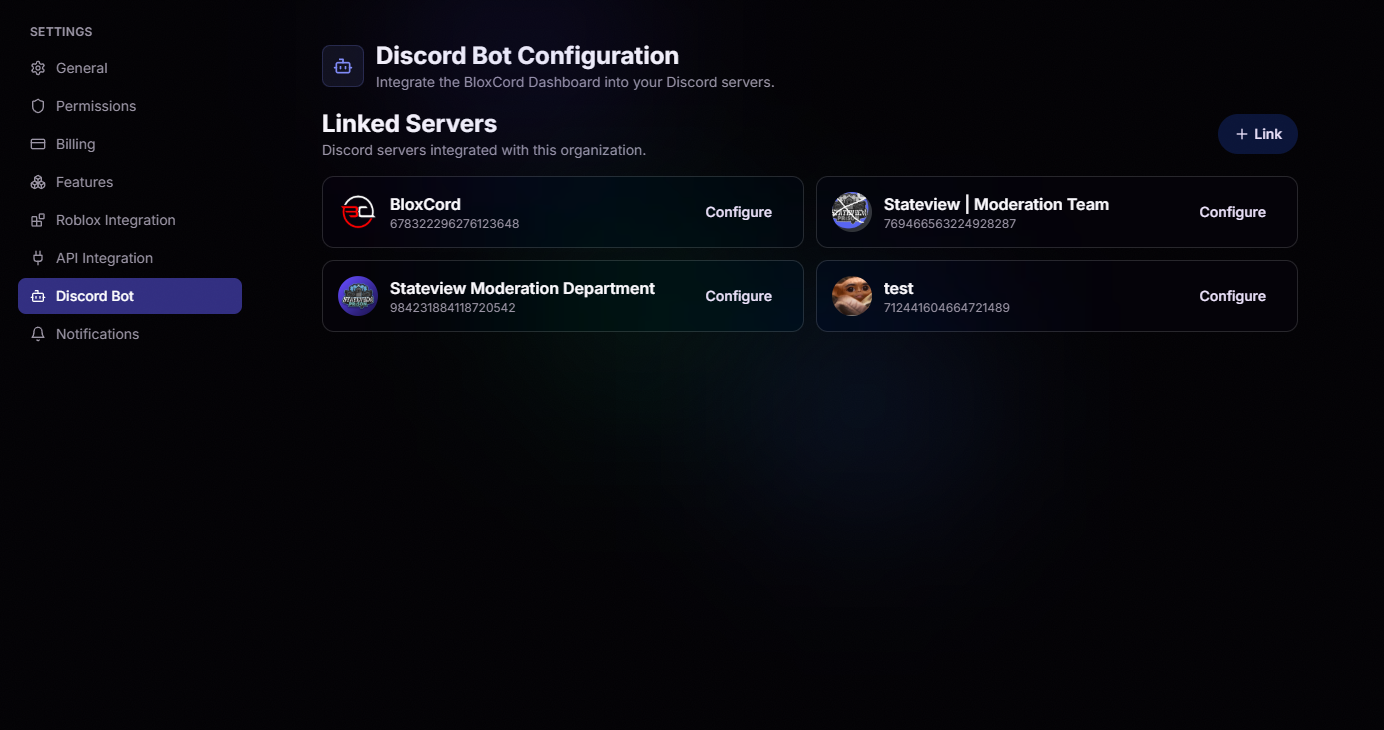Click the API Integration plug icon
The width and height of the screenshot is (1384, 730).
[38, 258]
